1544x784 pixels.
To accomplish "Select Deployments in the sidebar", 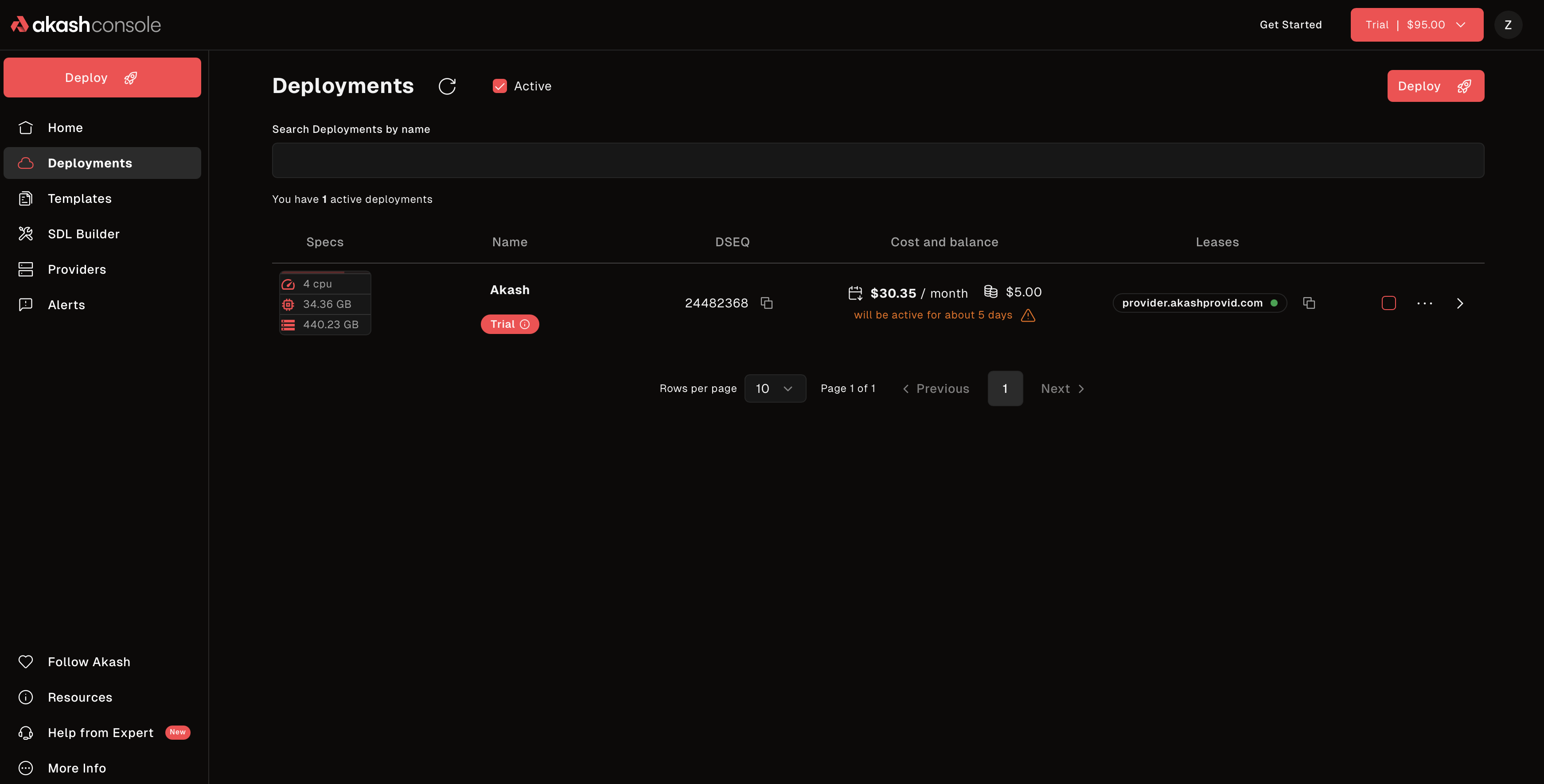I will [90, 162].
